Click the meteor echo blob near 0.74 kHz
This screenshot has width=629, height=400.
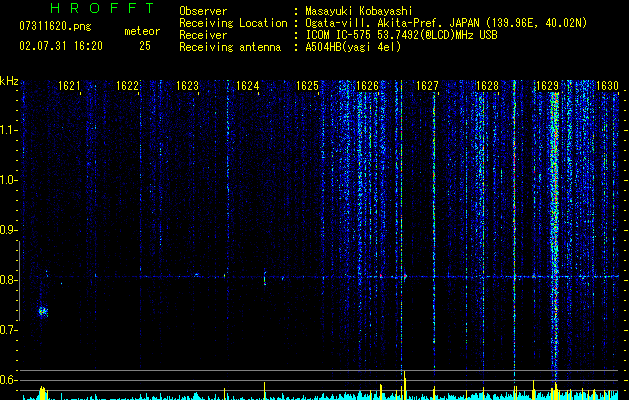[43, 311]
